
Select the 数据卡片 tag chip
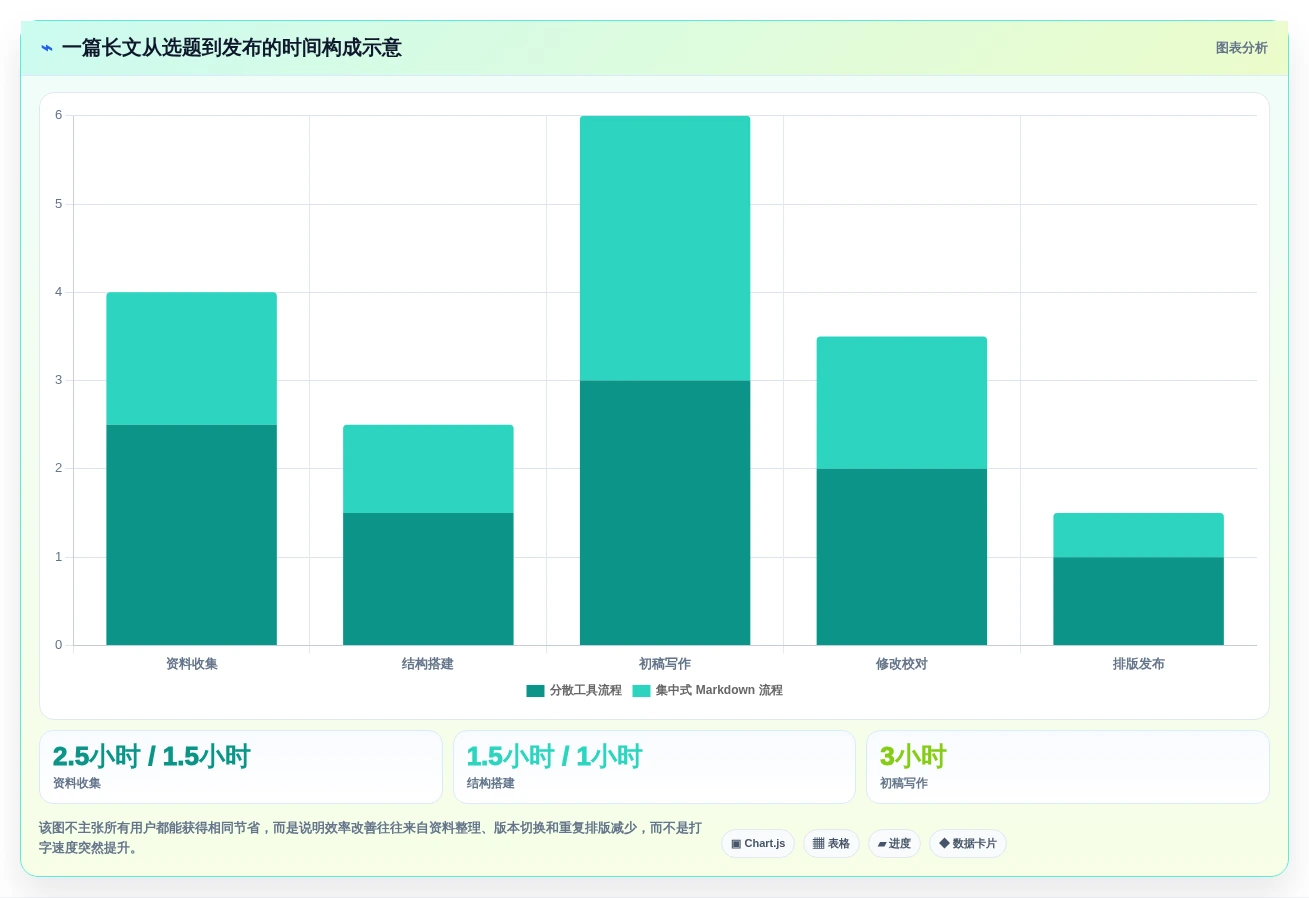click(x=968, y=844)
